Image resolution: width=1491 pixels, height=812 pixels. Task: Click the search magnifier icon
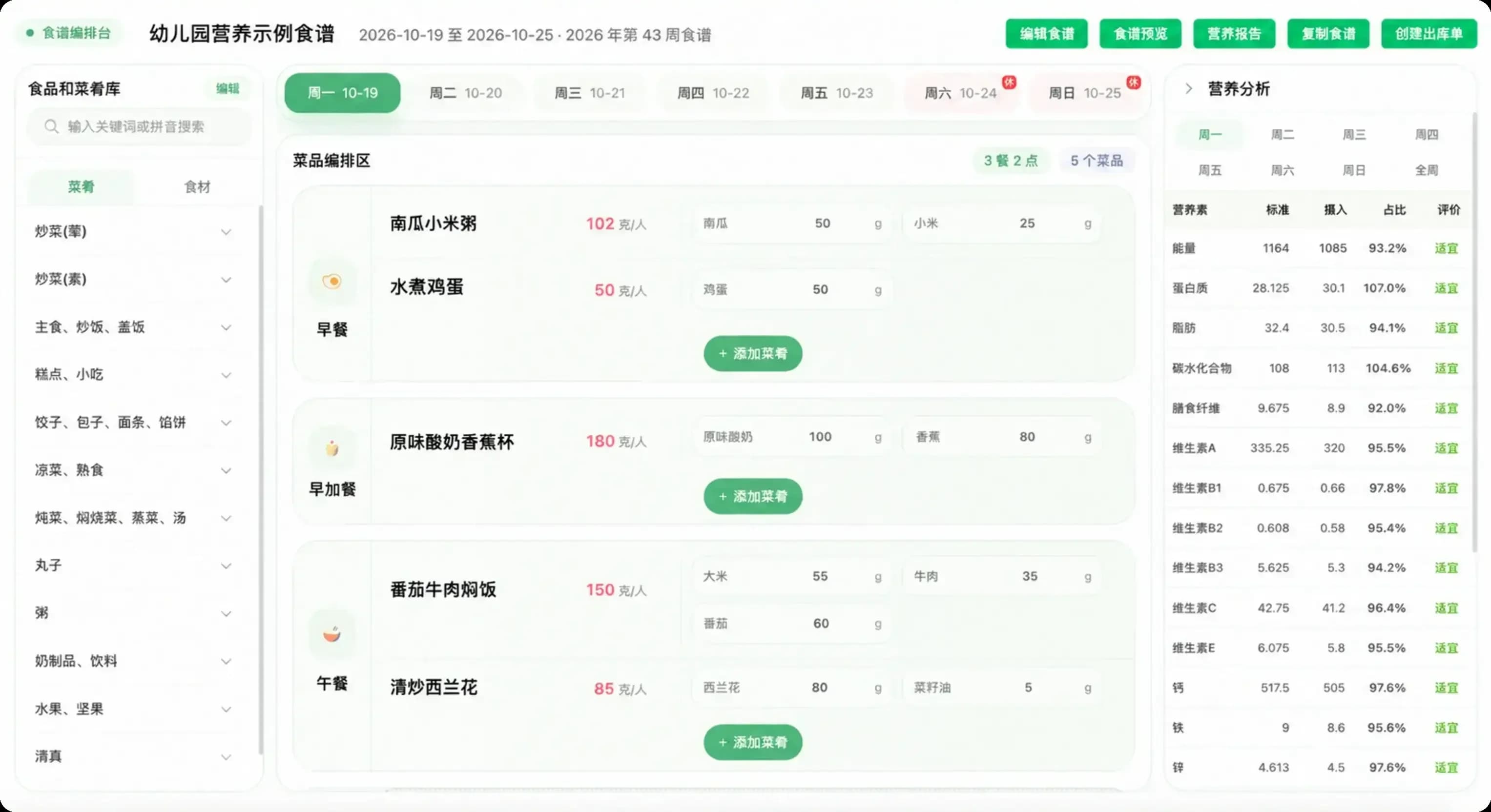pyautogui.click(x=52, y=126)
